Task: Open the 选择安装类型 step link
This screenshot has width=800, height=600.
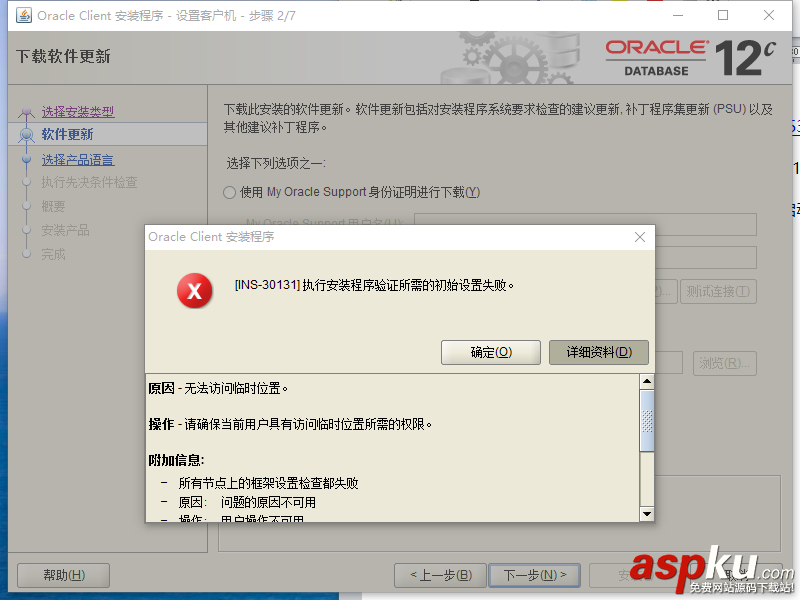Action: [x=78, y=111]
